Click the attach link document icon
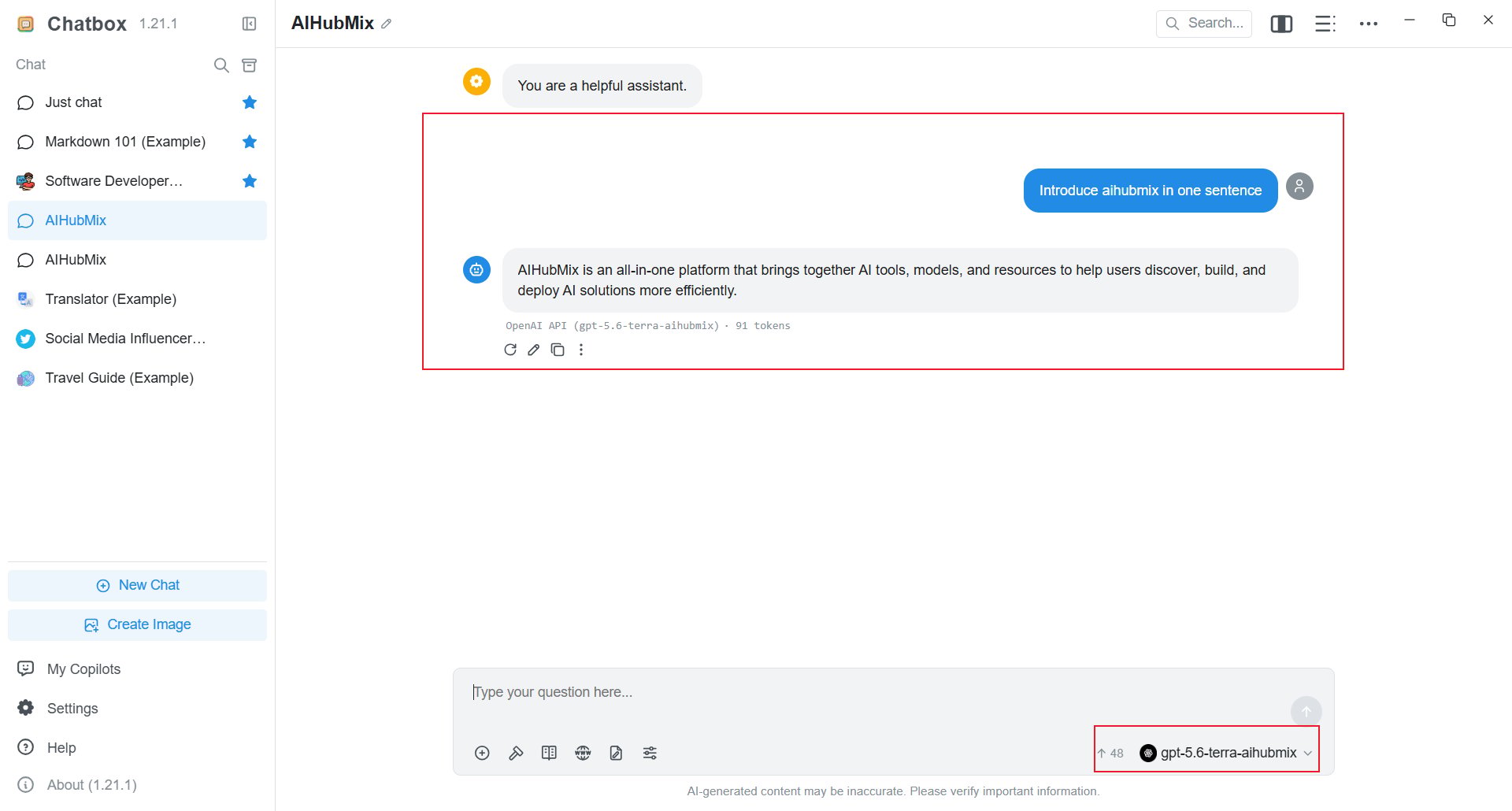Viewport: 1512px width, 811px height. pos(616,754)
